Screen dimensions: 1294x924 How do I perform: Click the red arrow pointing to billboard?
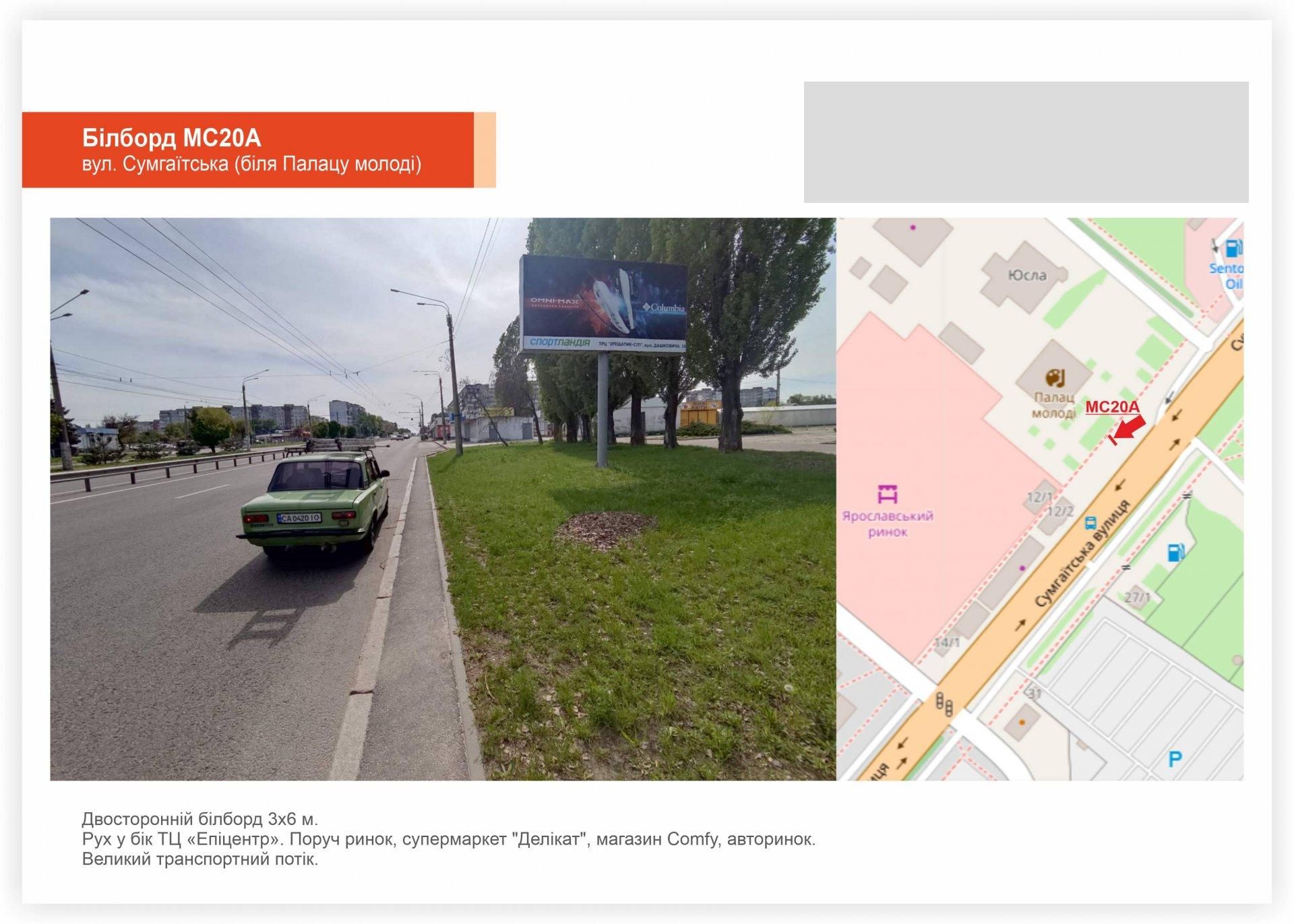pos(1130,427)
